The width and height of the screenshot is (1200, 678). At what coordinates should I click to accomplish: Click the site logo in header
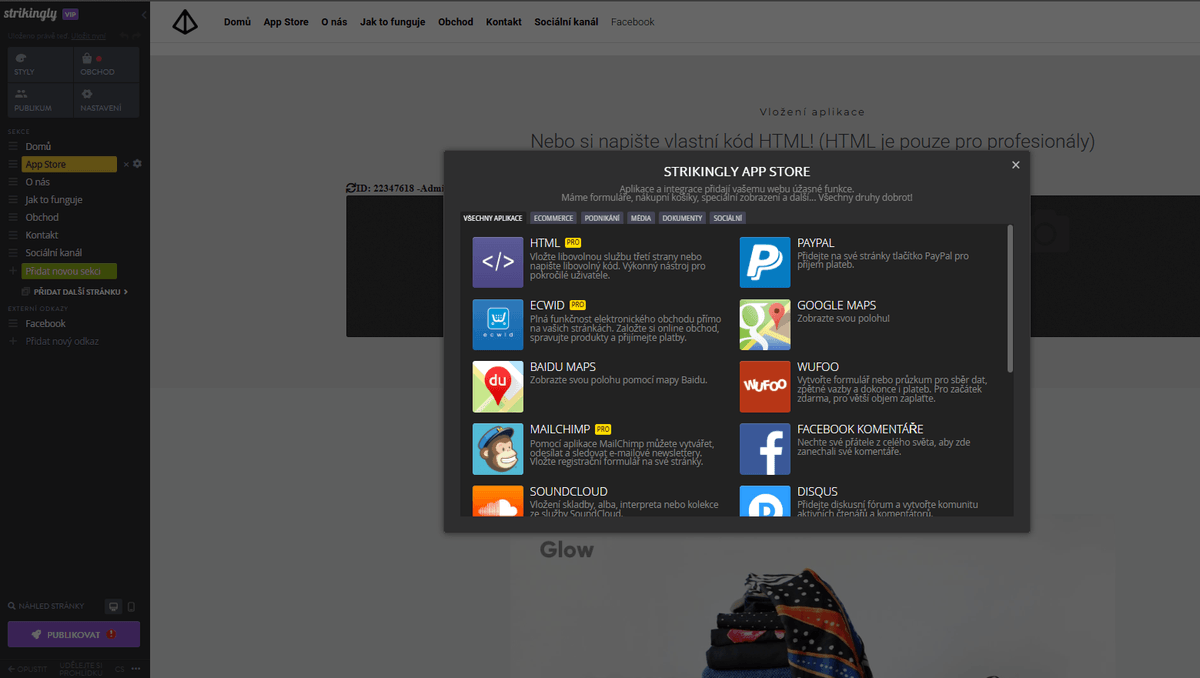click(185, 21)
